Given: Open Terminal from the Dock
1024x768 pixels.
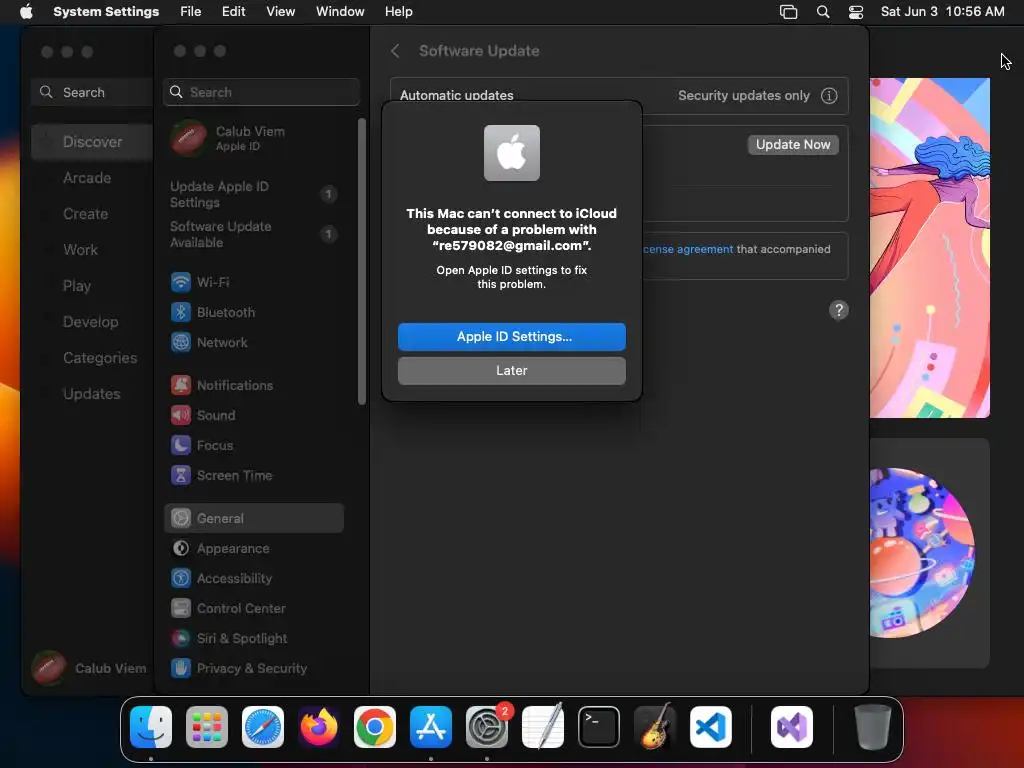Looking at the screenshot, I should [x=599, y=727].
